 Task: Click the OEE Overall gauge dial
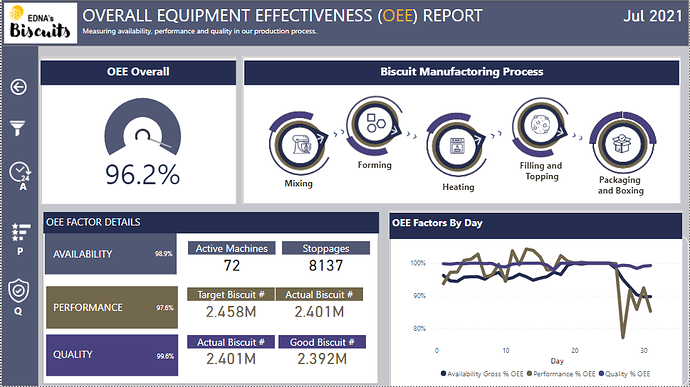tap(143, 127)
